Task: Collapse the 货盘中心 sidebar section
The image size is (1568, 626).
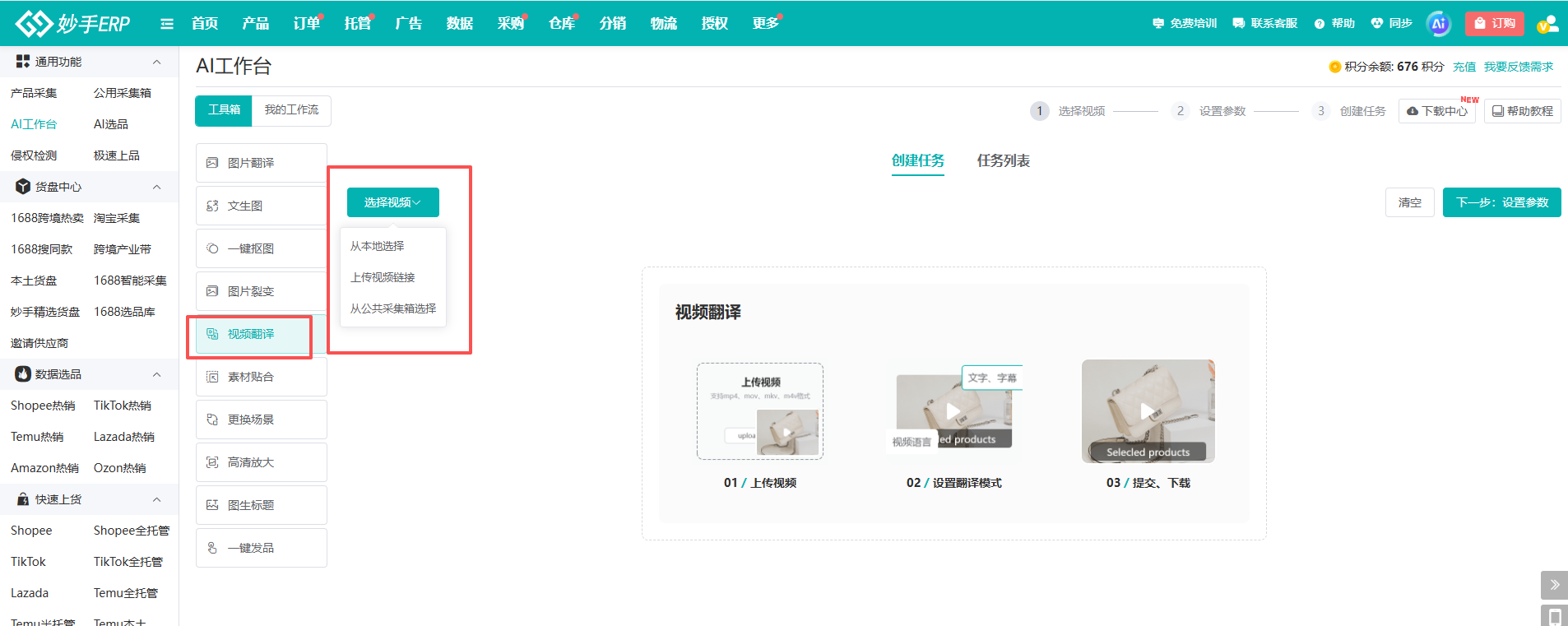Action: point(156,187)
